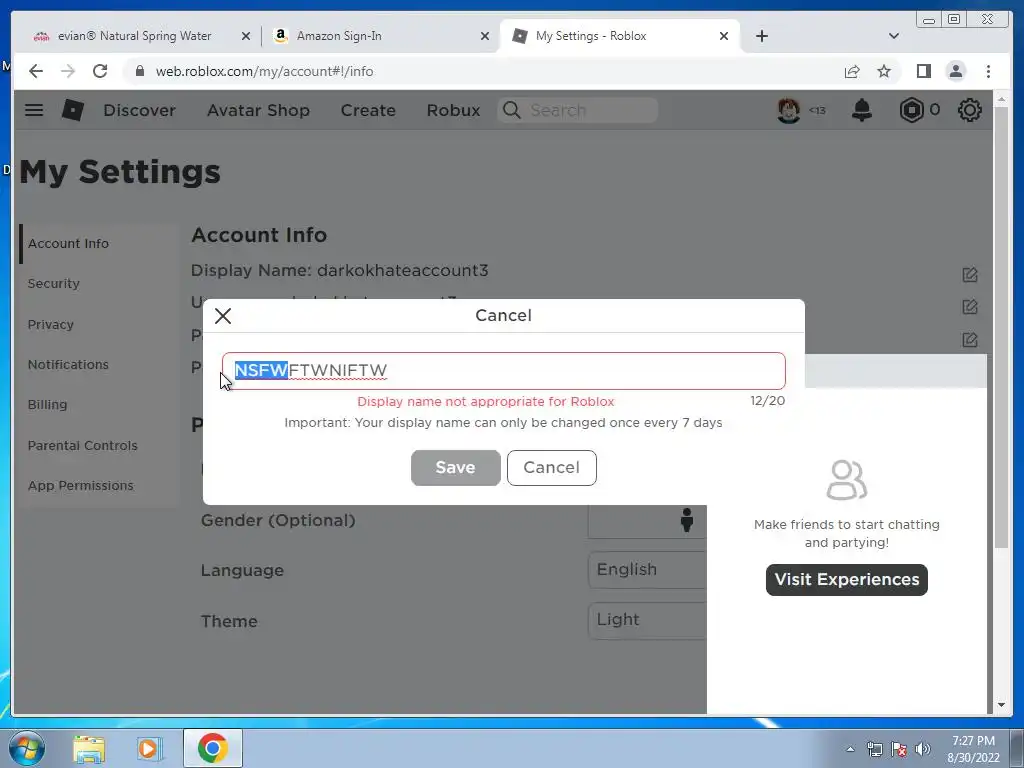Close the evian tab
This screenshot has width=1024, height=768.
coord(246,36)
